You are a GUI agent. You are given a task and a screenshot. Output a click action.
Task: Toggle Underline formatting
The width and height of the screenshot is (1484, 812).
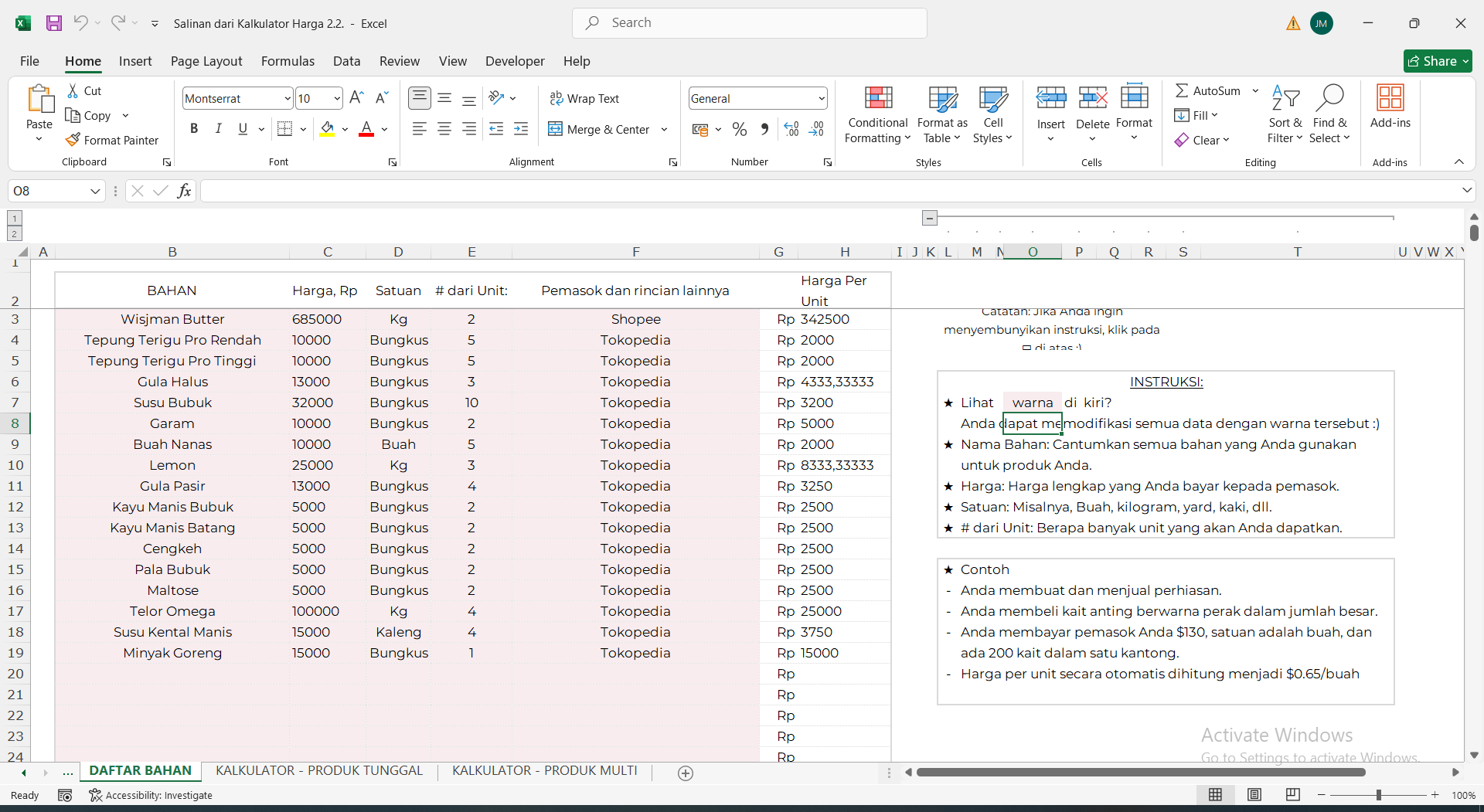click(x=243, y=129)
